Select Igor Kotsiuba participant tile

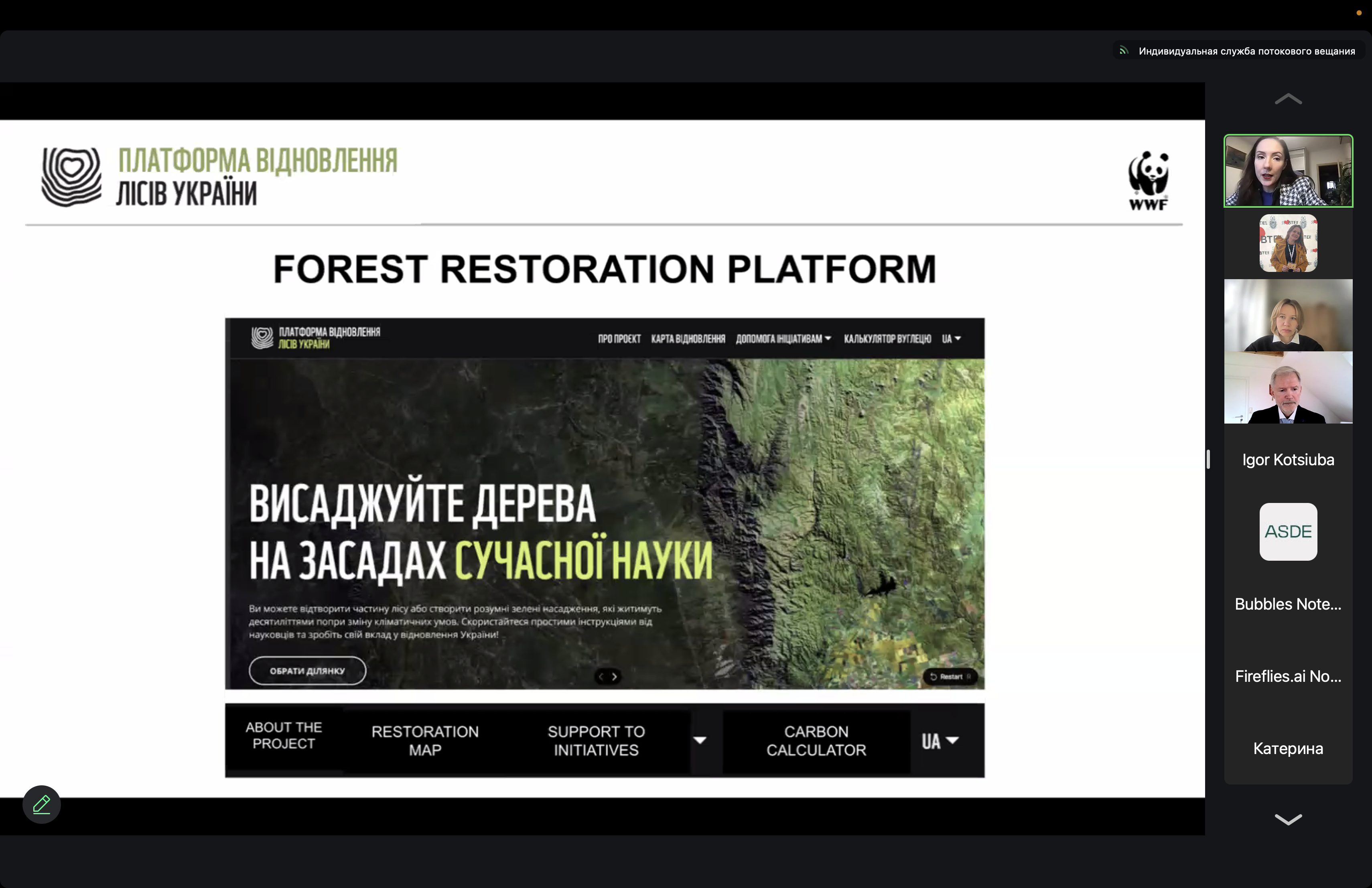point(1287,459)
